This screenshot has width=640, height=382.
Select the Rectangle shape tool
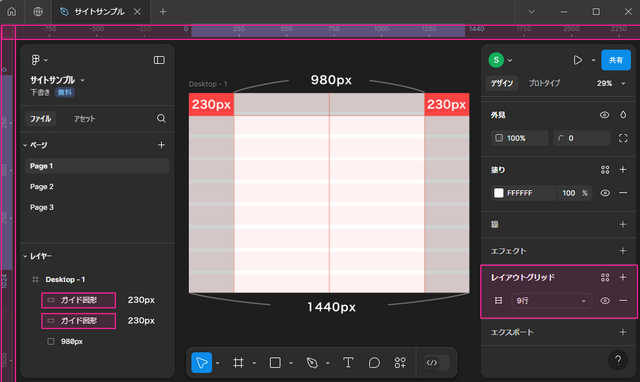275,362
